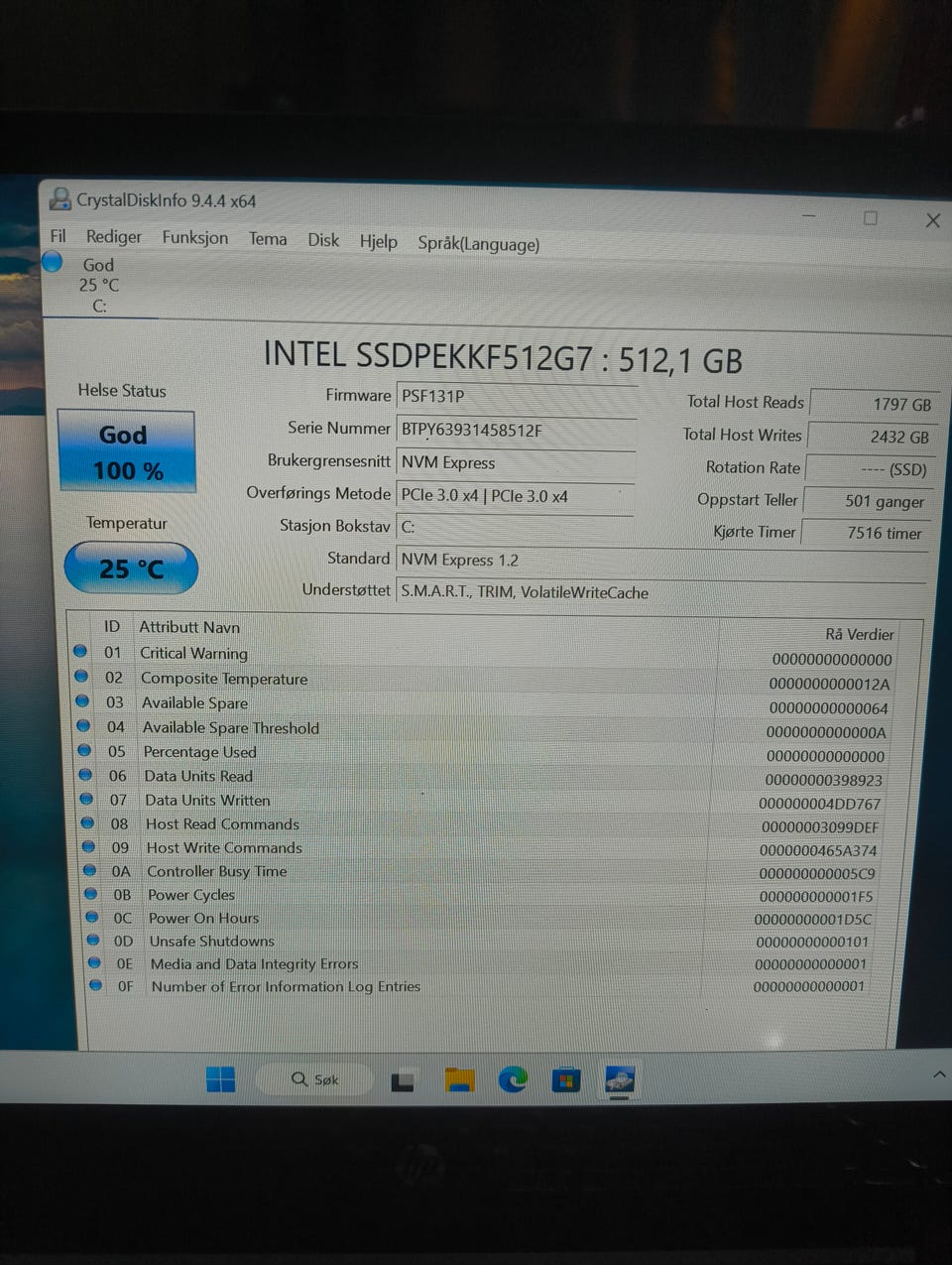This screenshot has width=952, height=1265.
Task: Open the Funksjon menu
Action: coord(195,238)
